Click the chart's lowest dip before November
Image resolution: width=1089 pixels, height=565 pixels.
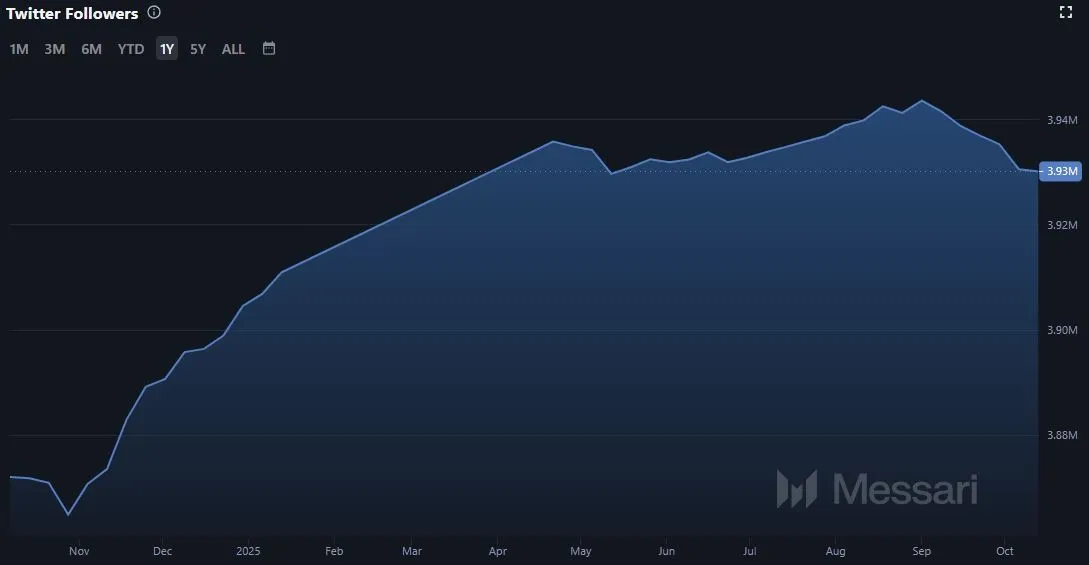pyautogui.click(x=68, y=514)
